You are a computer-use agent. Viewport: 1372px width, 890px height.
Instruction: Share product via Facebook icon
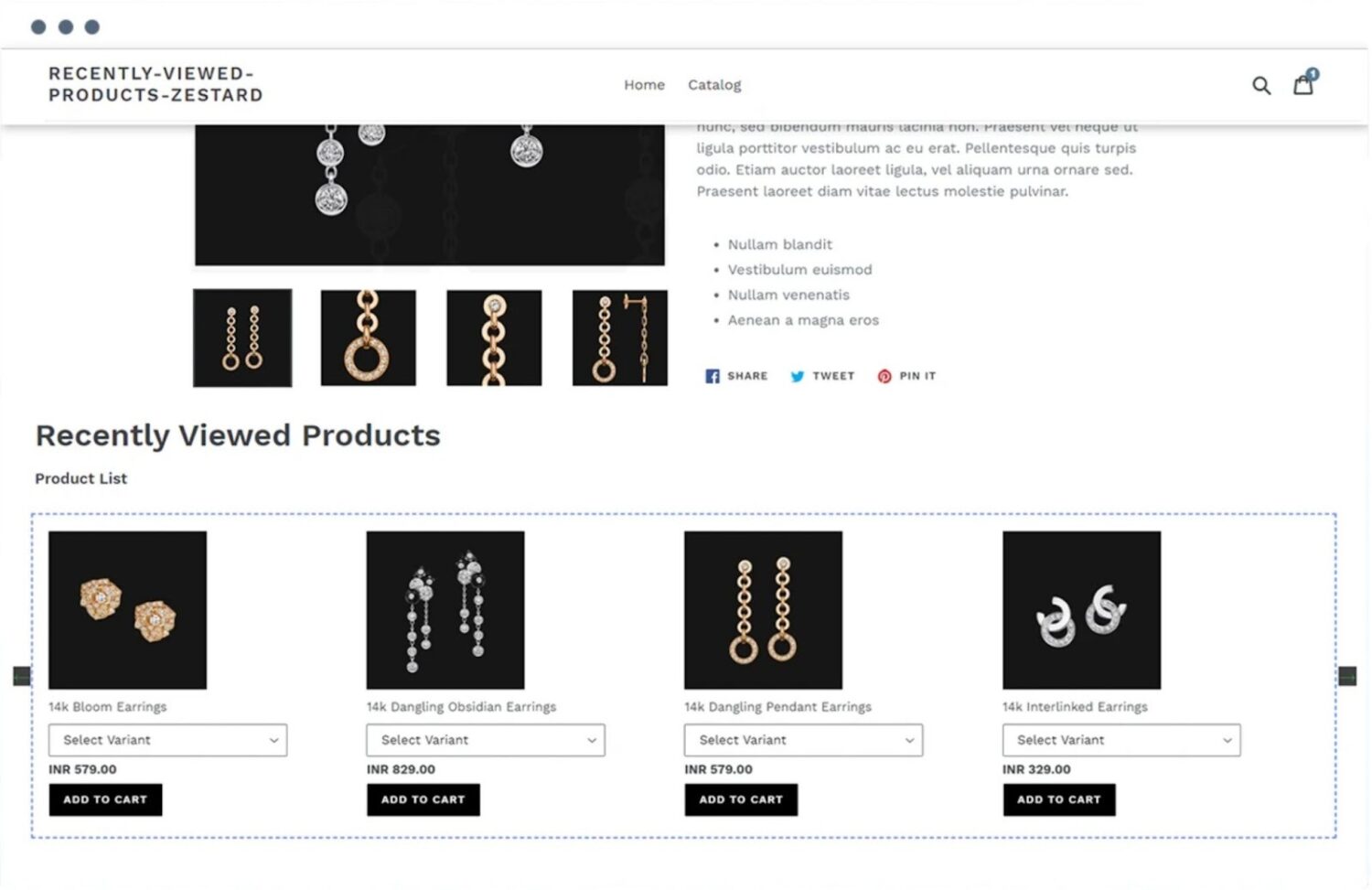click(713, 376)
